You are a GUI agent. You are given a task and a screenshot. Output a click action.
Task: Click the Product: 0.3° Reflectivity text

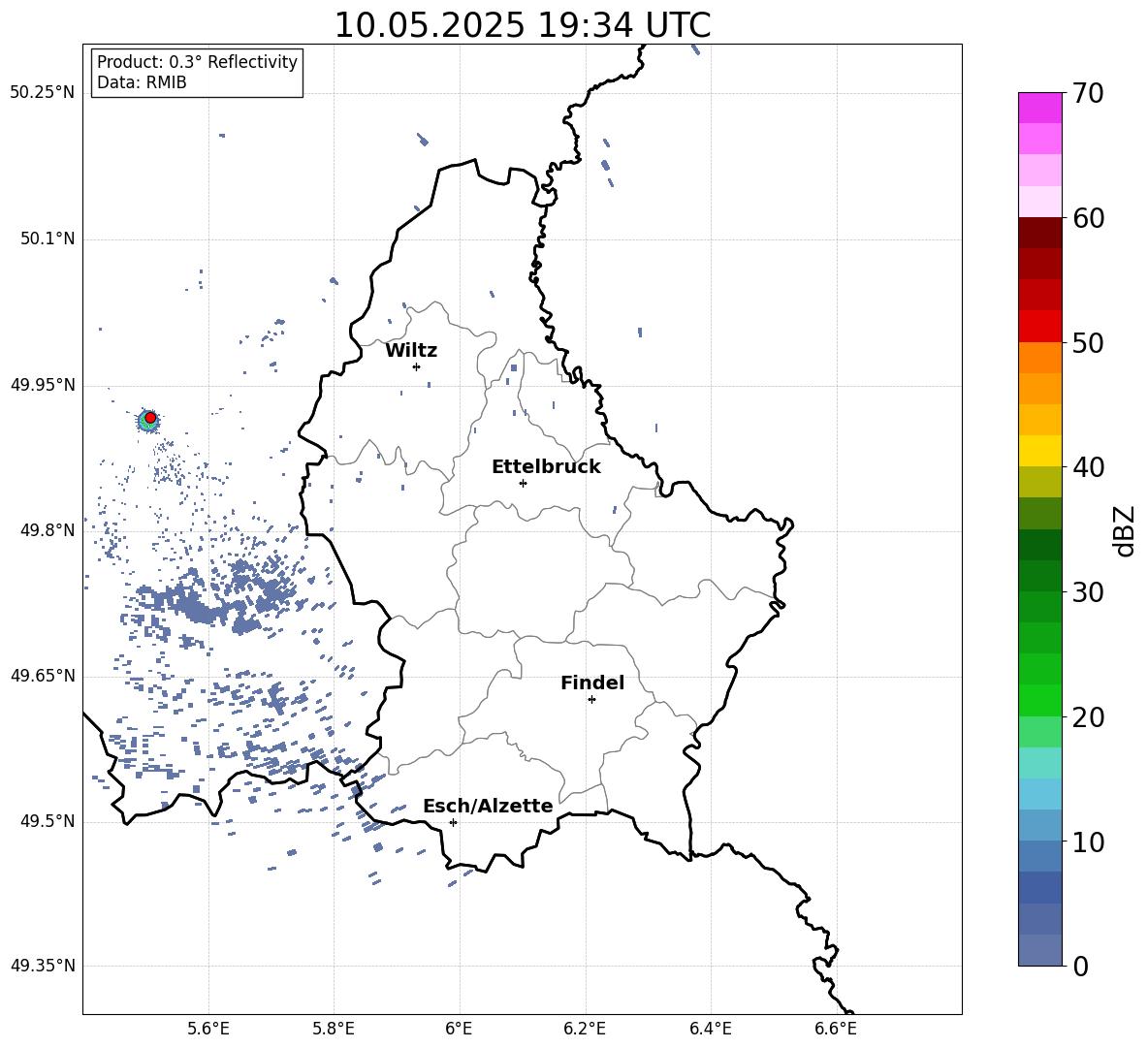(x=197, y=62)
